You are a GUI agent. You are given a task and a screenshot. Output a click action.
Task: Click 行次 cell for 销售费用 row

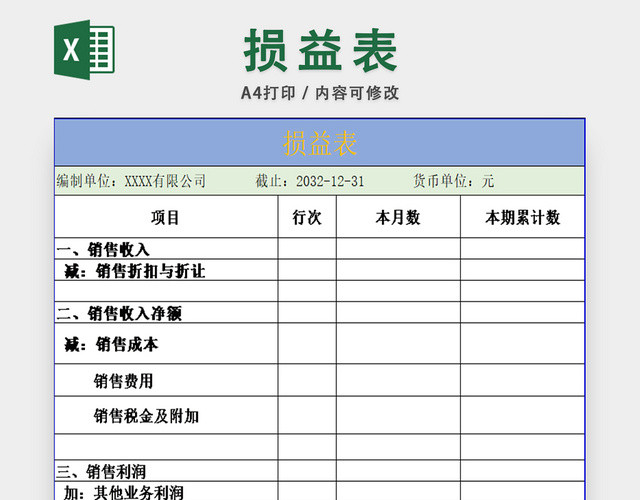(307, 380)
